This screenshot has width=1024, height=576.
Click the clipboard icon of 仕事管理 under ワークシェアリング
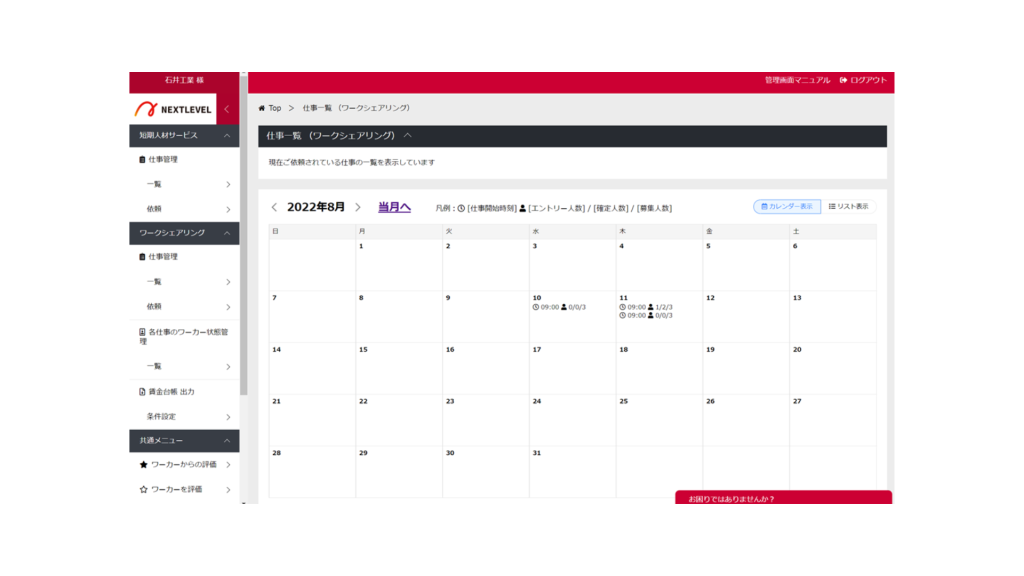coord(142,257)
